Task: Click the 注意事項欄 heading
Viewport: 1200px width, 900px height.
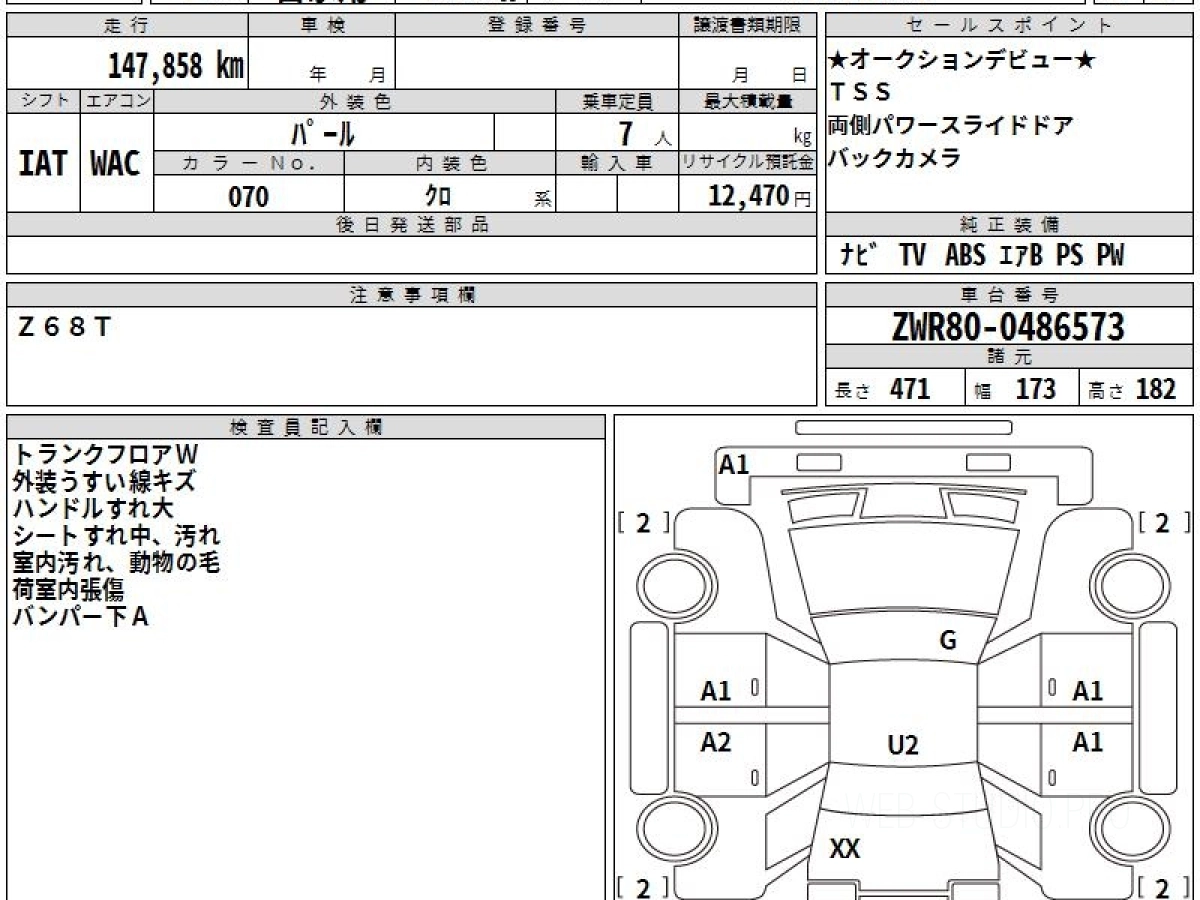Action: pyautogui.click(x=412, y=295)
